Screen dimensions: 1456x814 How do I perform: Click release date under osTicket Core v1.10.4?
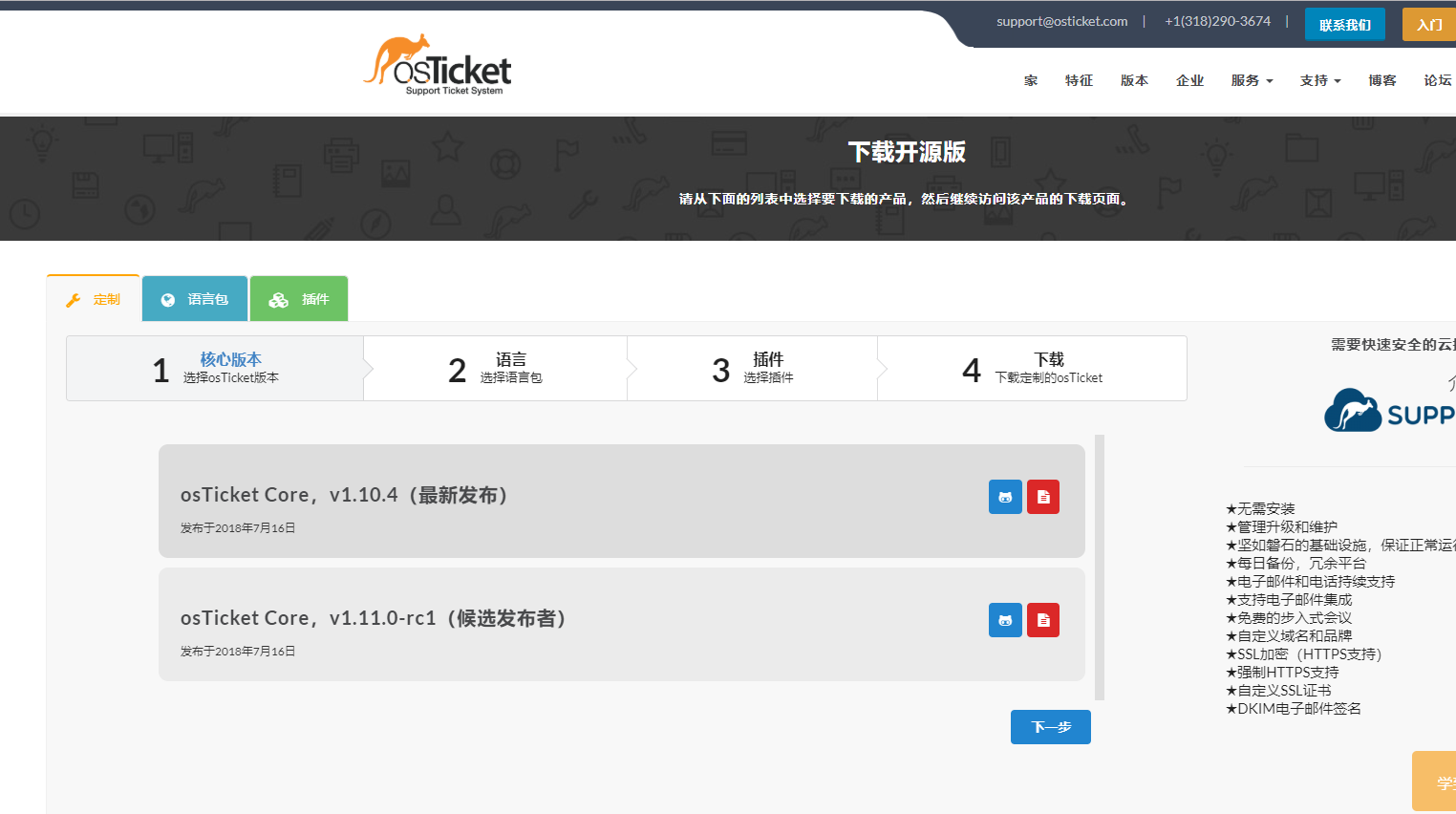click(x=238, y=527)
